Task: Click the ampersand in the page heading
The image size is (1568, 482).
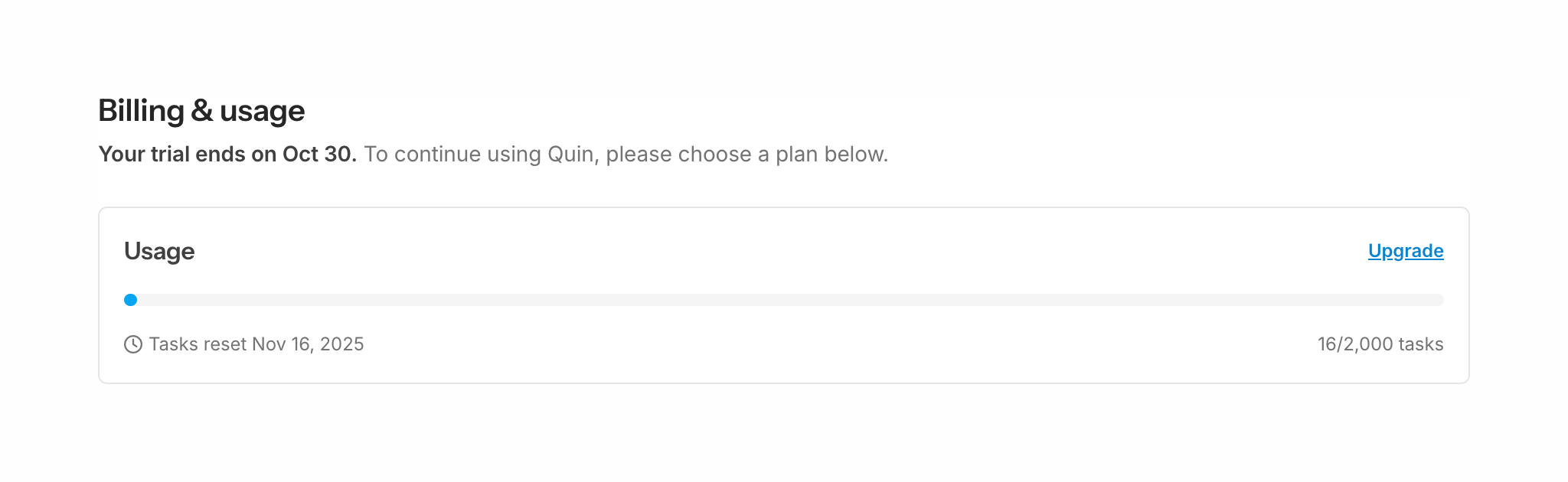Action: coord(201,111)
